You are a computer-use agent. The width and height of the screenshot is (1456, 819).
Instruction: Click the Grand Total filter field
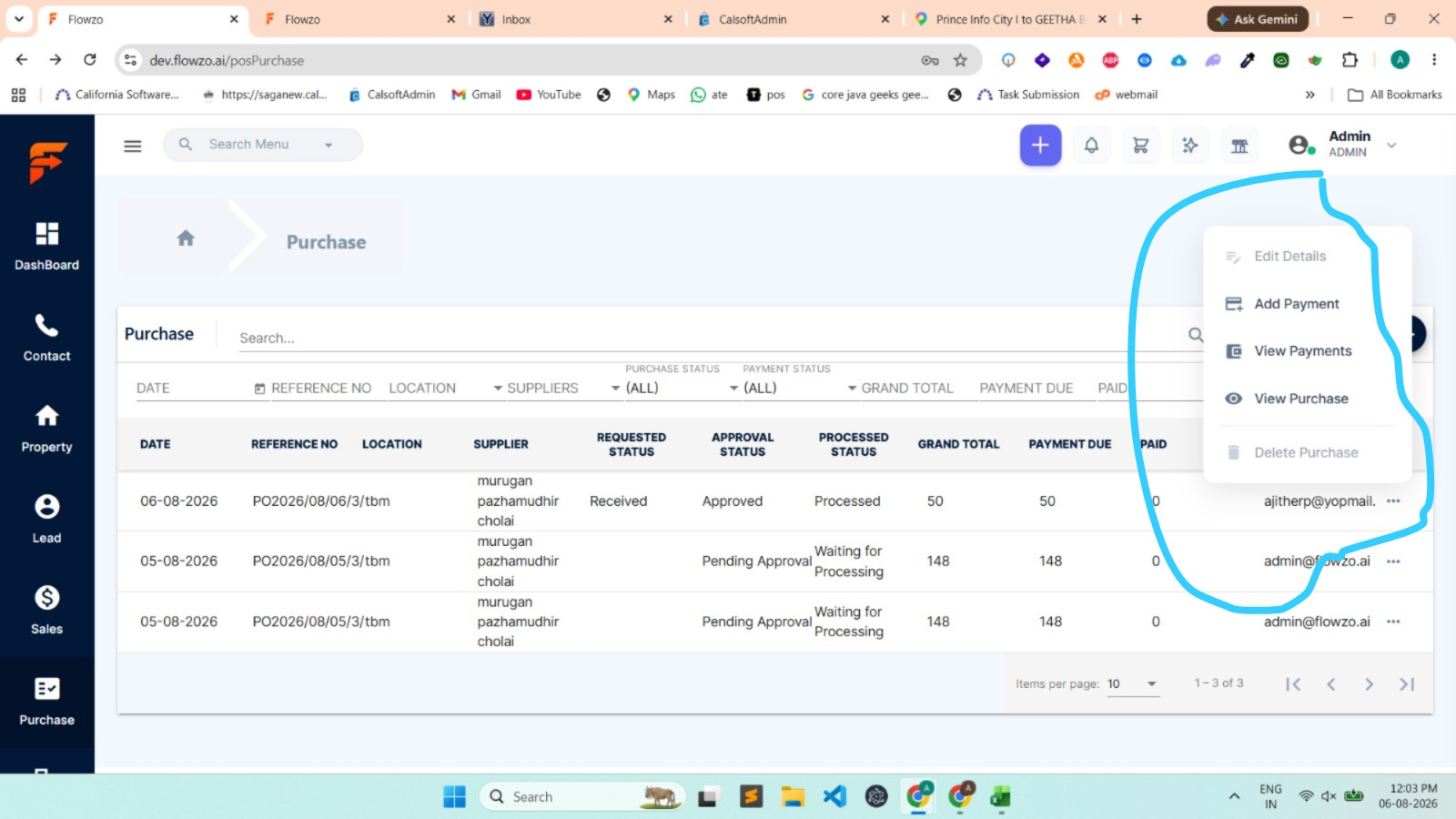tap(907, 389)
